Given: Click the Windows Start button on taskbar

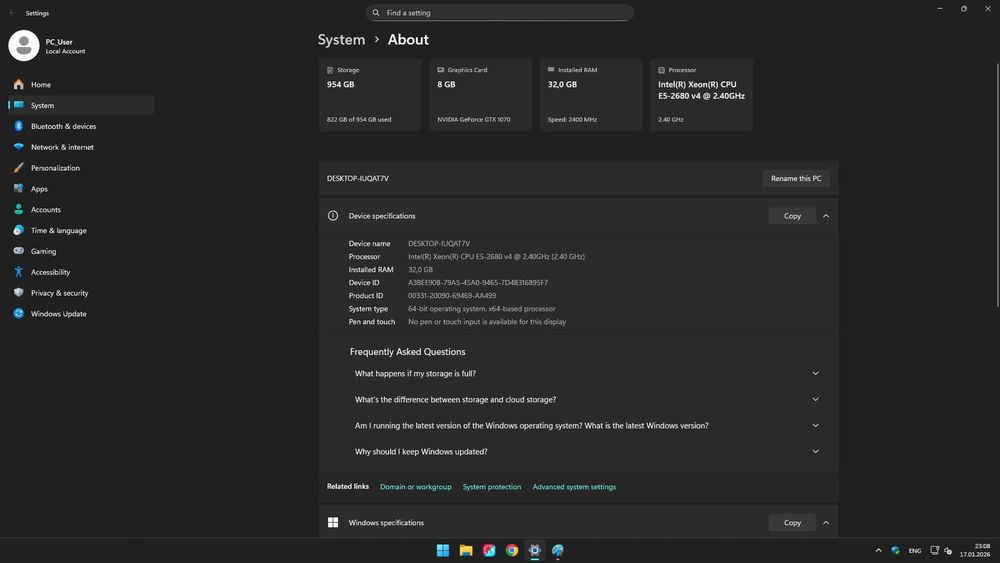Looking at the screenshot, I should click(x=443, y=550).
